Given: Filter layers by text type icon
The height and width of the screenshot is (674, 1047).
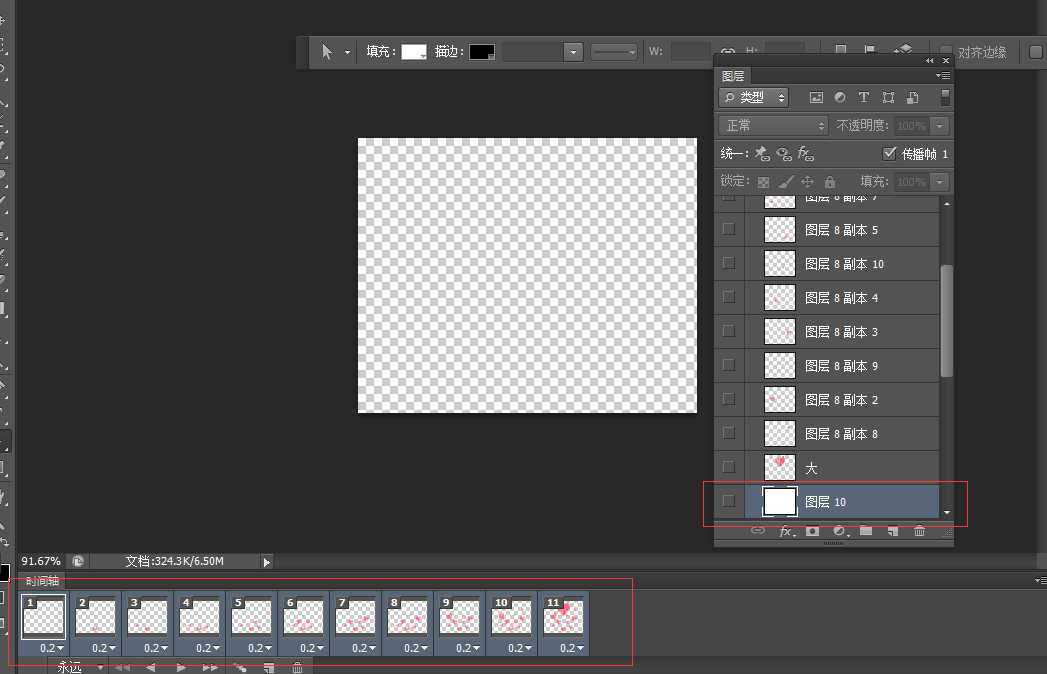Looking at the screenshot, I should coord(864,98).
